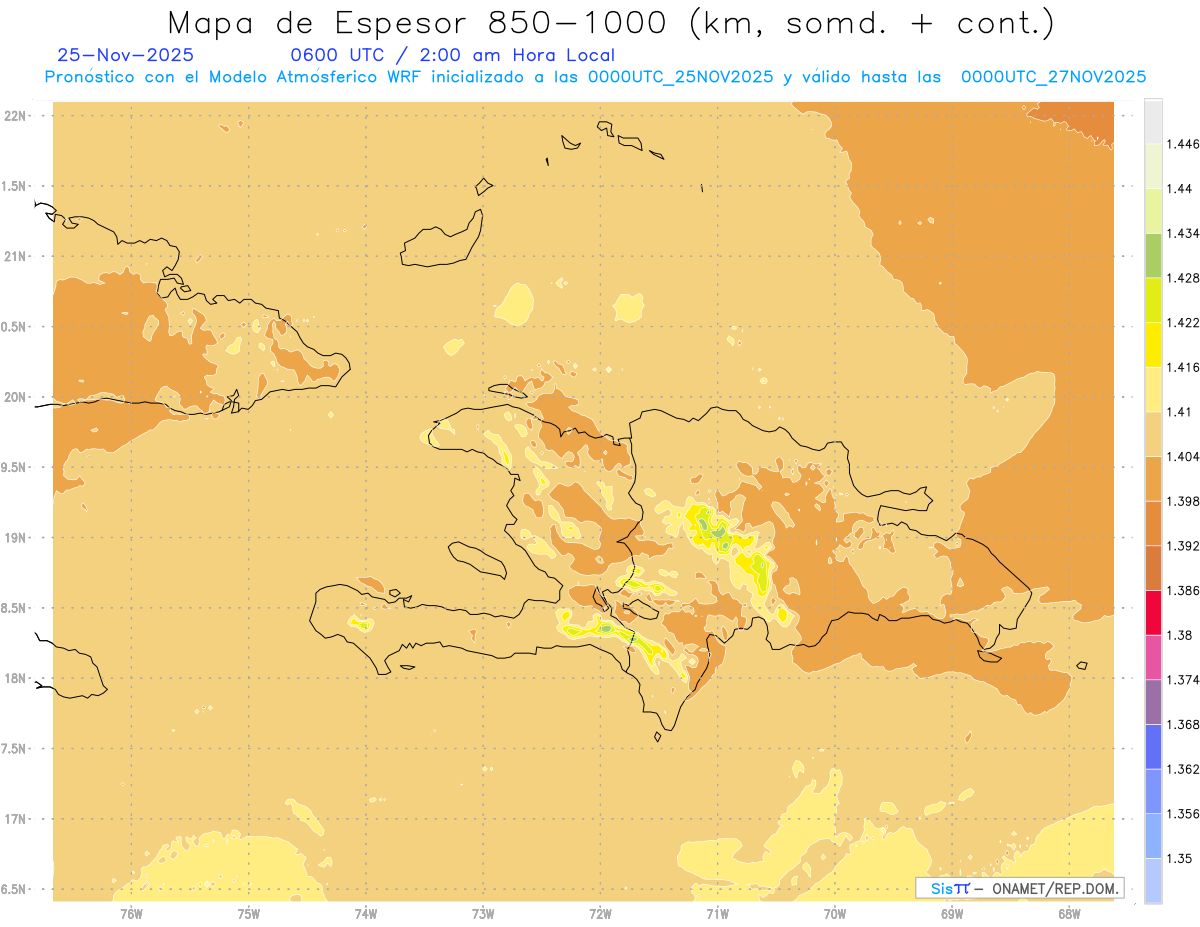Click the colorbar value '1.356'
This screenshot has width=1200, height=927.
point(1182,814)
